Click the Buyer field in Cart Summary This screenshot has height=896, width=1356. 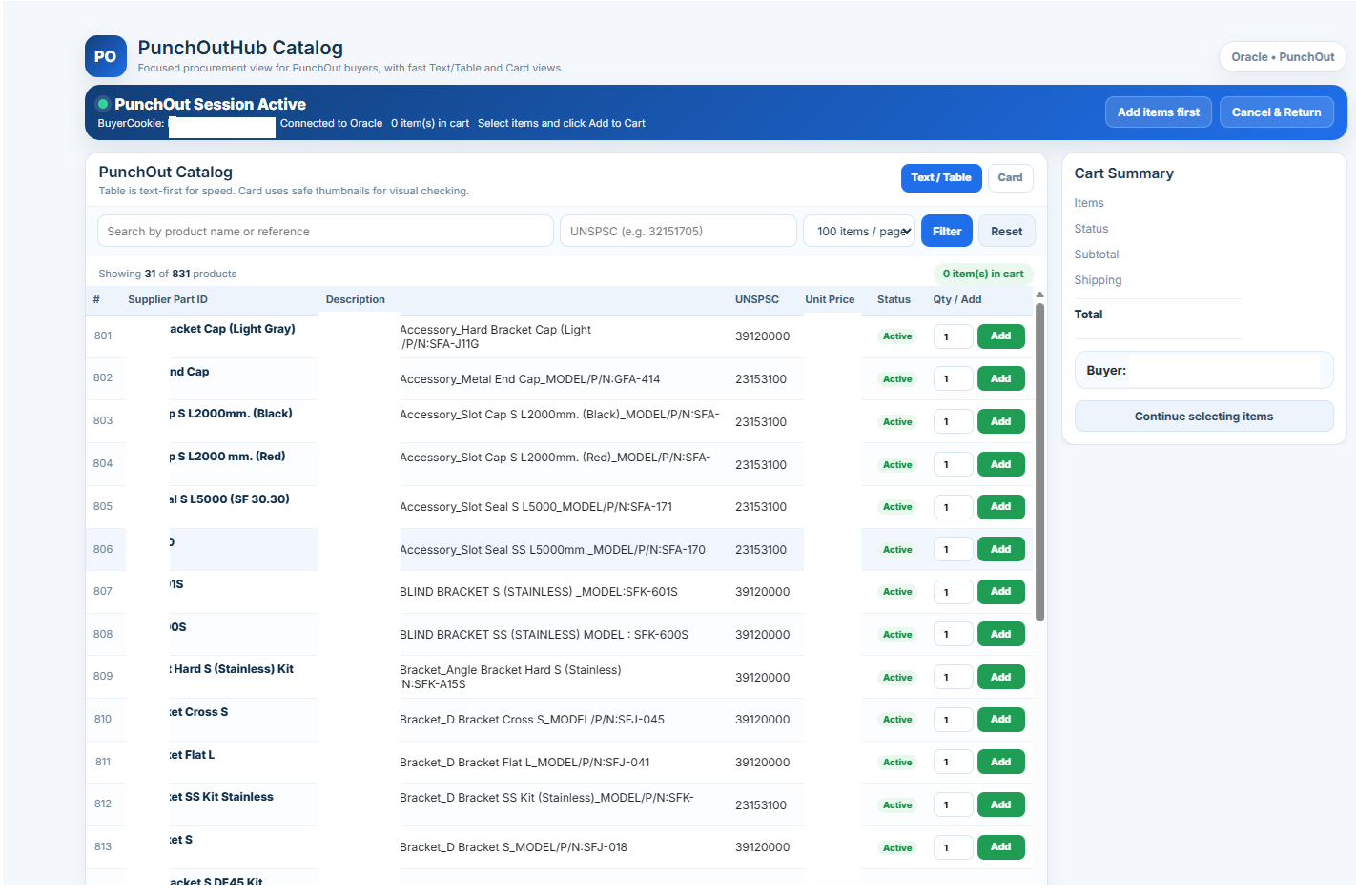click(x=1203, y=370)
